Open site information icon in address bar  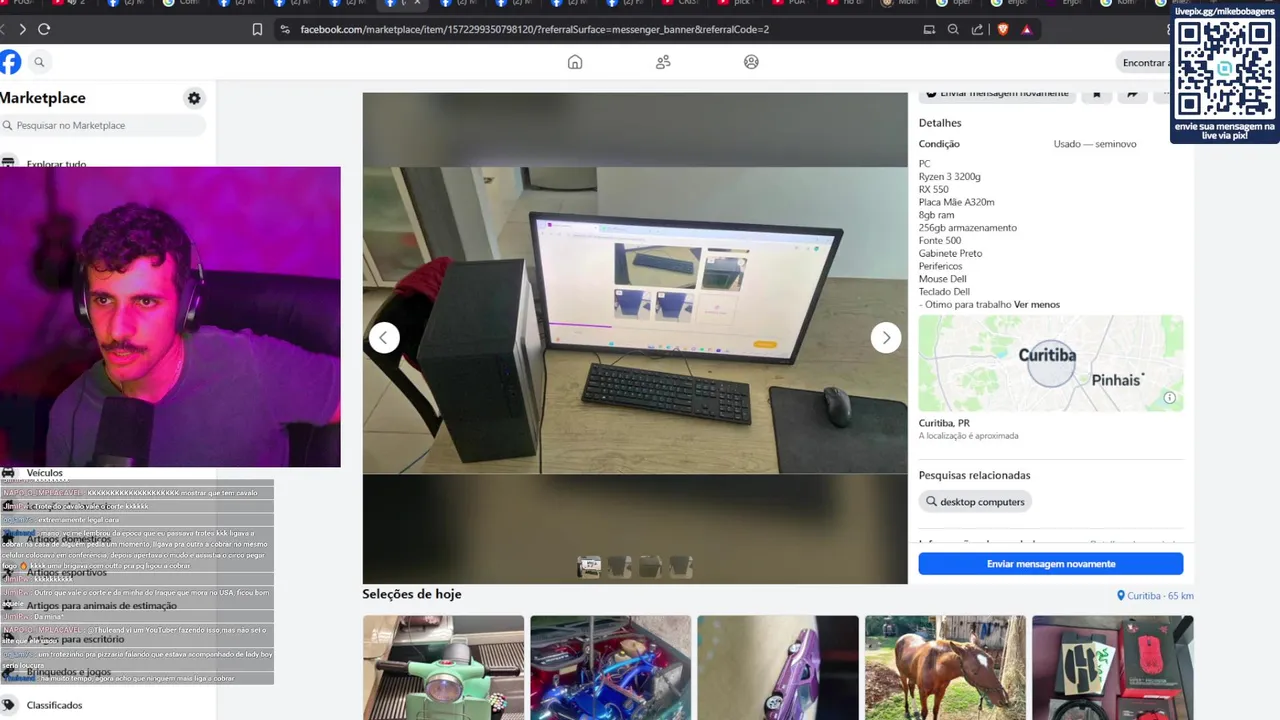[285, 29]
